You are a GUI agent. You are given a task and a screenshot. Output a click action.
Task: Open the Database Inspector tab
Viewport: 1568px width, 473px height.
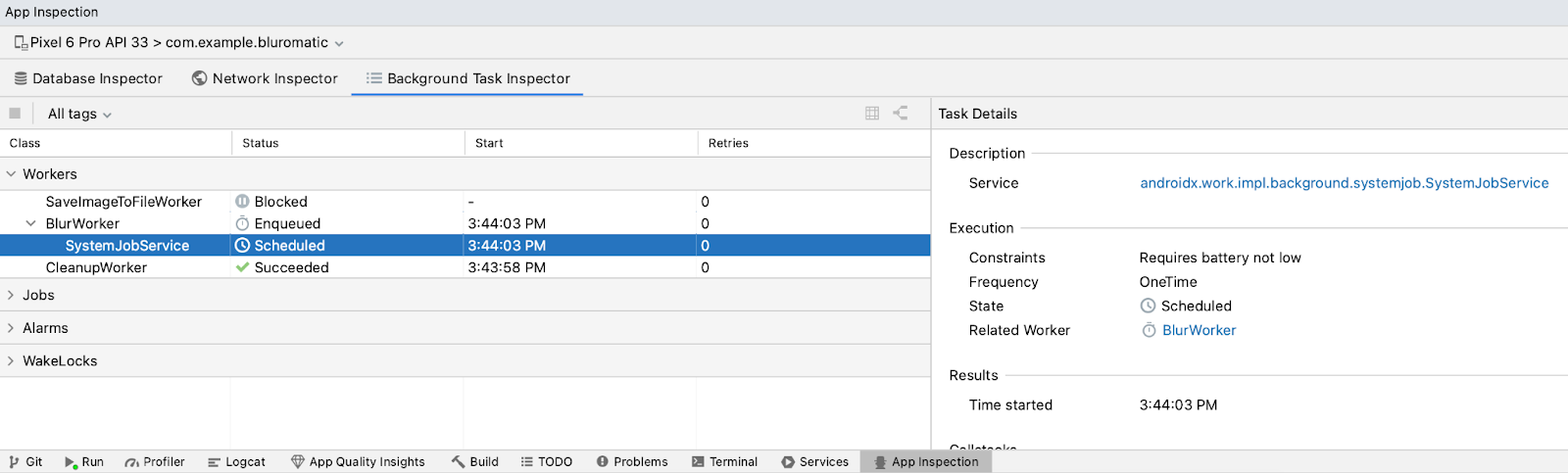88,78
